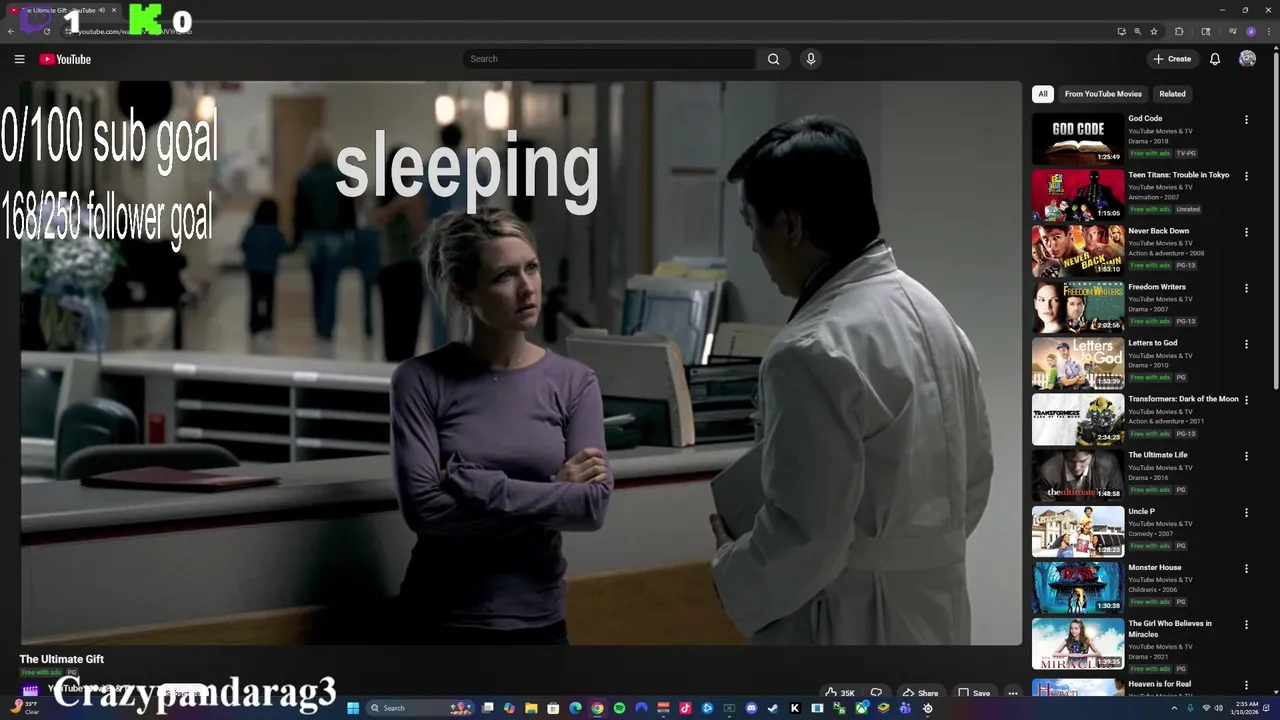Open the YouTube hamburger guide menu
The image size is (1280, 720).
19,59
